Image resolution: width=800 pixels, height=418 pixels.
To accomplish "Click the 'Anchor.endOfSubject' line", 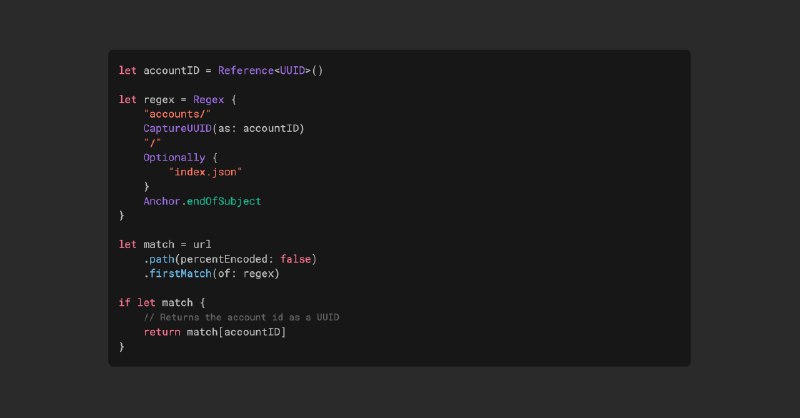I will (202, 201).
